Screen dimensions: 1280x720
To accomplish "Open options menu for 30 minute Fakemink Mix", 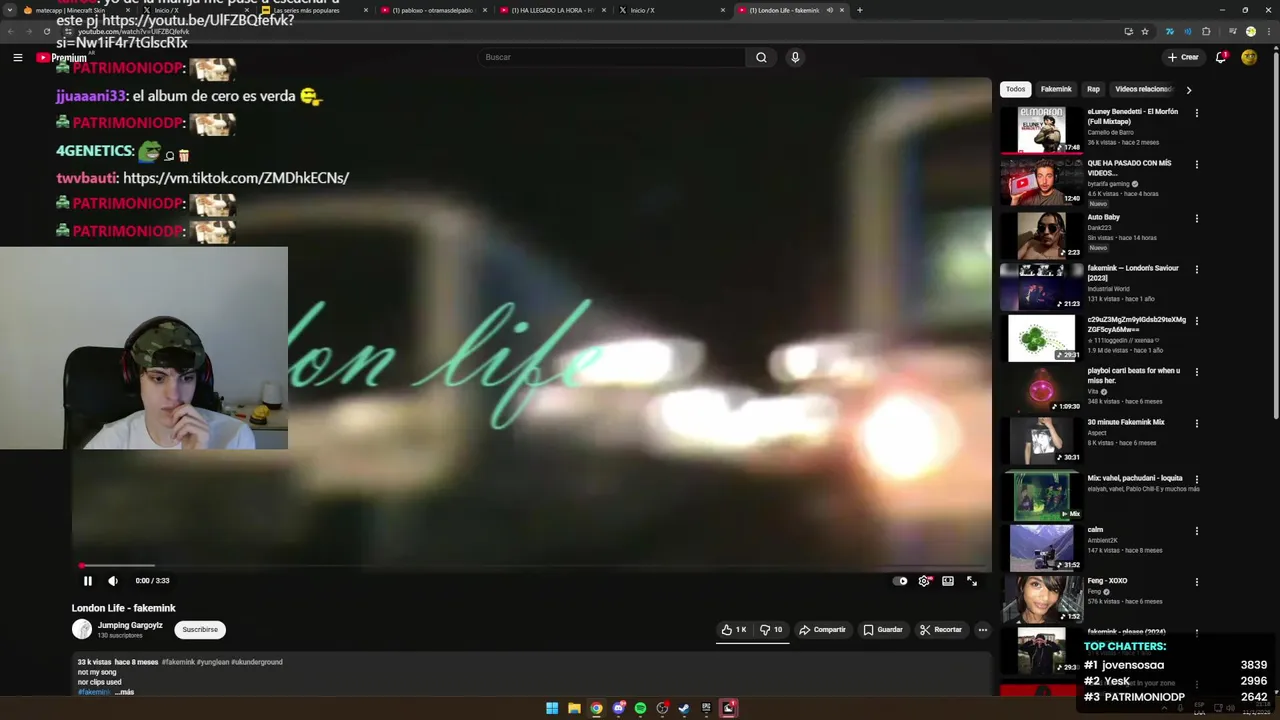I will 1196,423.
